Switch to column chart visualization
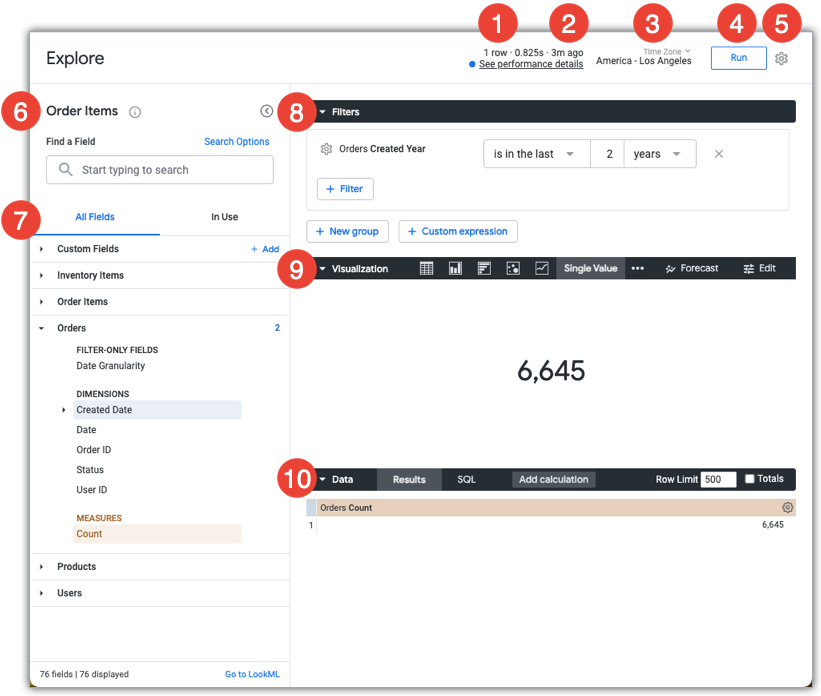Image resolution: width=821 pixels, height=696 pixels. pyautogui.click(x=455, y=268)
